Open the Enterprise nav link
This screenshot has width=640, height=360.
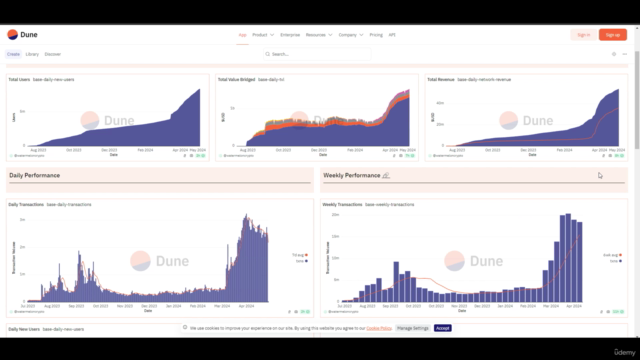point(290,35)
